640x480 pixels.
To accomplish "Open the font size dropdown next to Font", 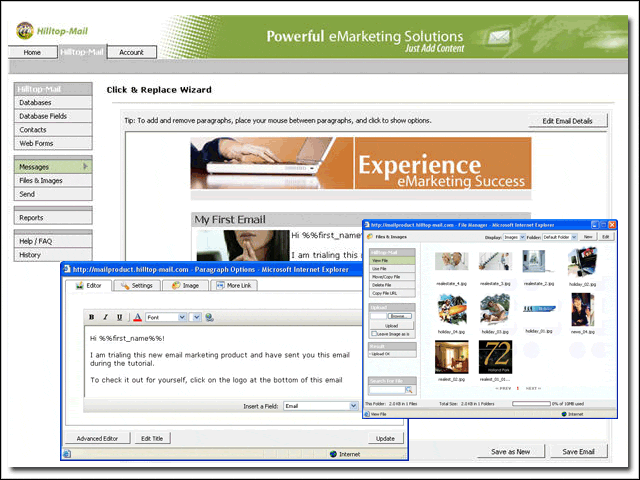I will click(x=196, y=317).
